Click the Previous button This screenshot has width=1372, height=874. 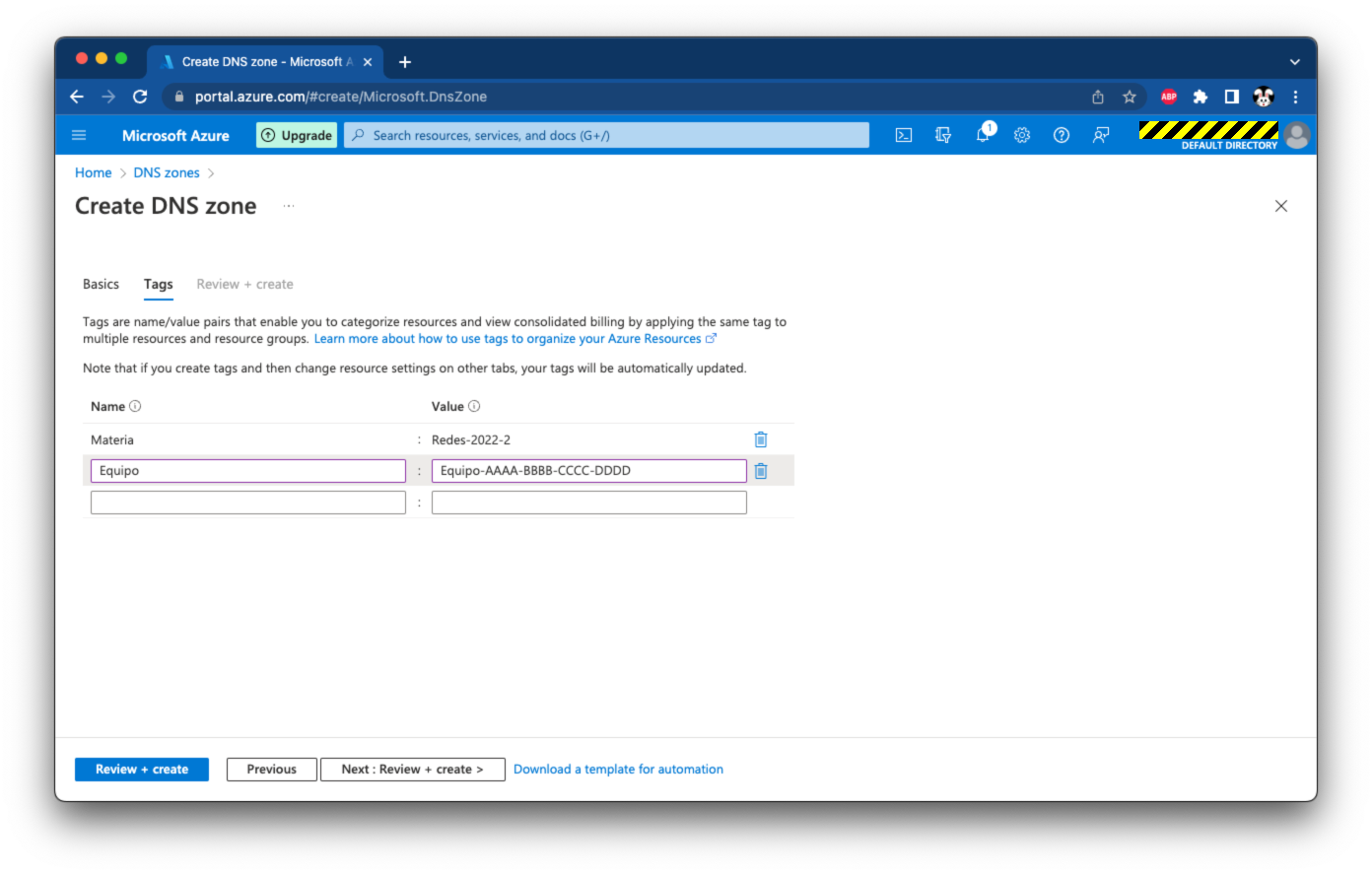coord(272,770)
